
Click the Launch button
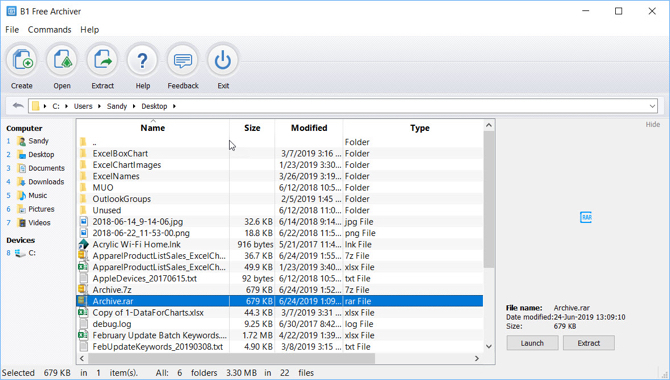pyautogui.click(x=532, y=343)
